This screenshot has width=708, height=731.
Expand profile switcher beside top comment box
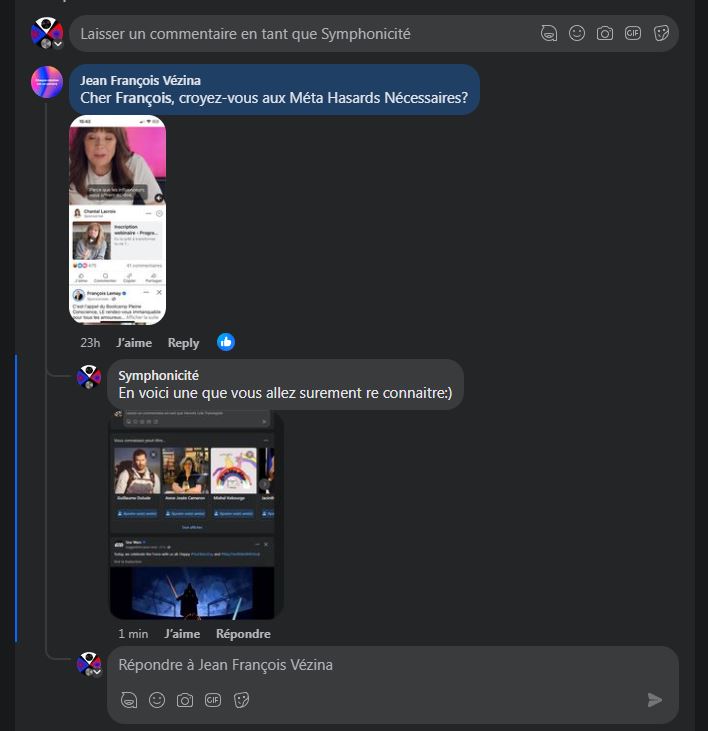click(x=58, y=44)
